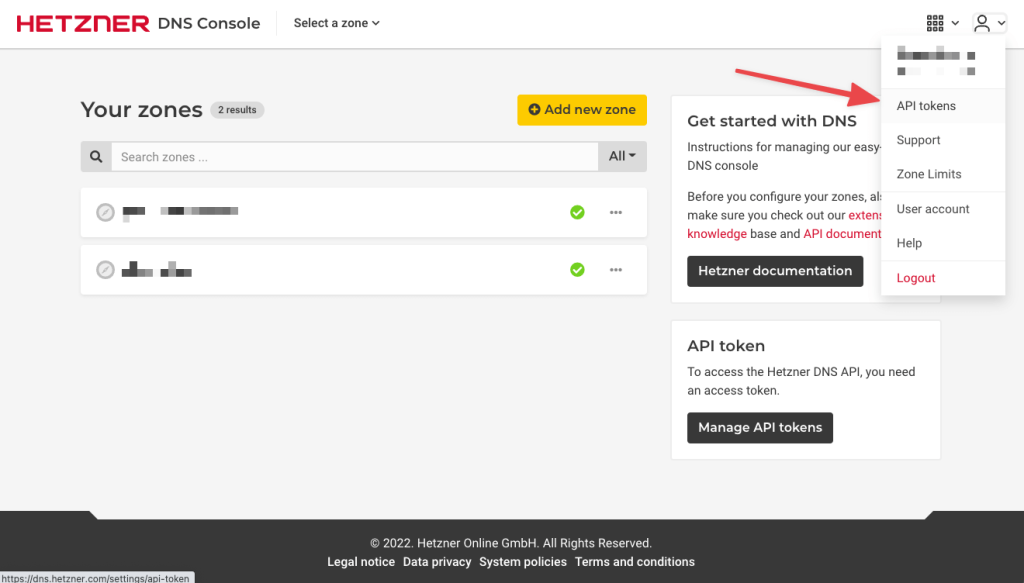Open the Terms and conditions link
Viewport: 1024px width, 583px height.
pyautogui.click(x=635, y=561)
